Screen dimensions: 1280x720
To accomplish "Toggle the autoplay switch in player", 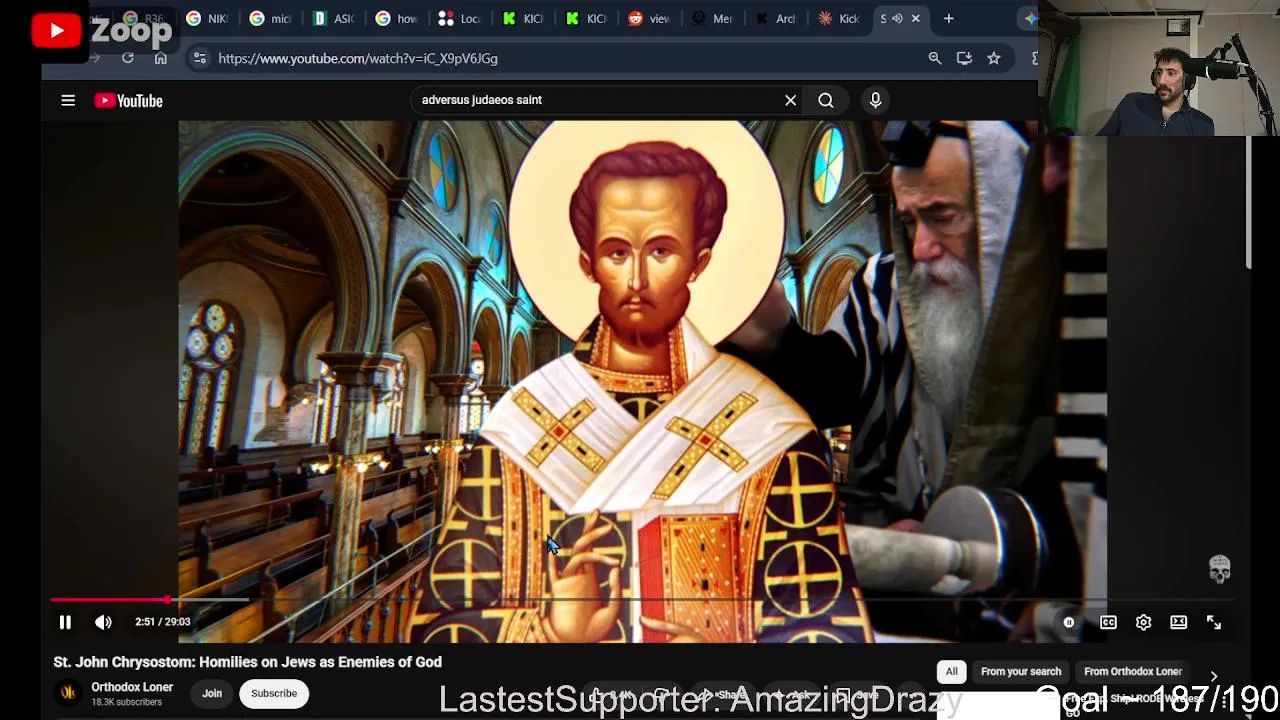I will (x=1068, y=622).
